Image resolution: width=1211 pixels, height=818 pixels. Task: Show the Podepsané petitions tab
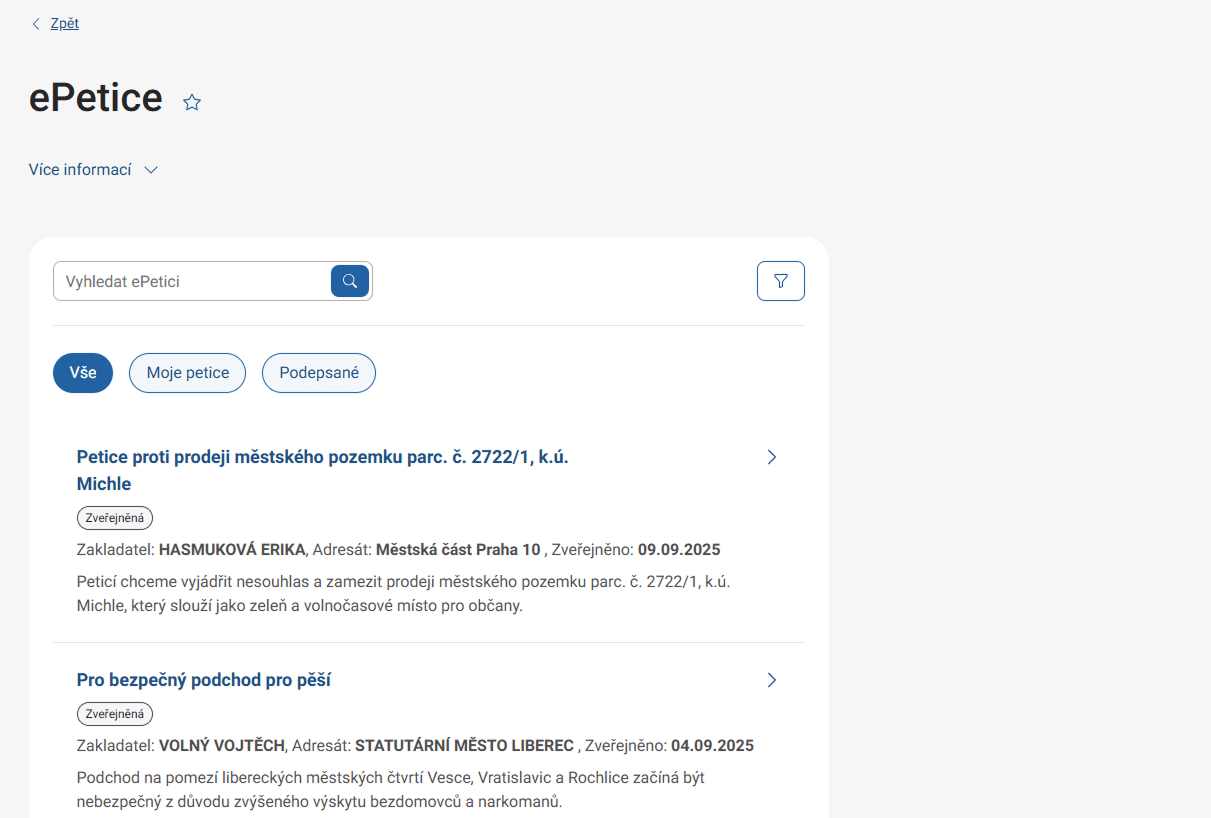(x=318, y=373)
